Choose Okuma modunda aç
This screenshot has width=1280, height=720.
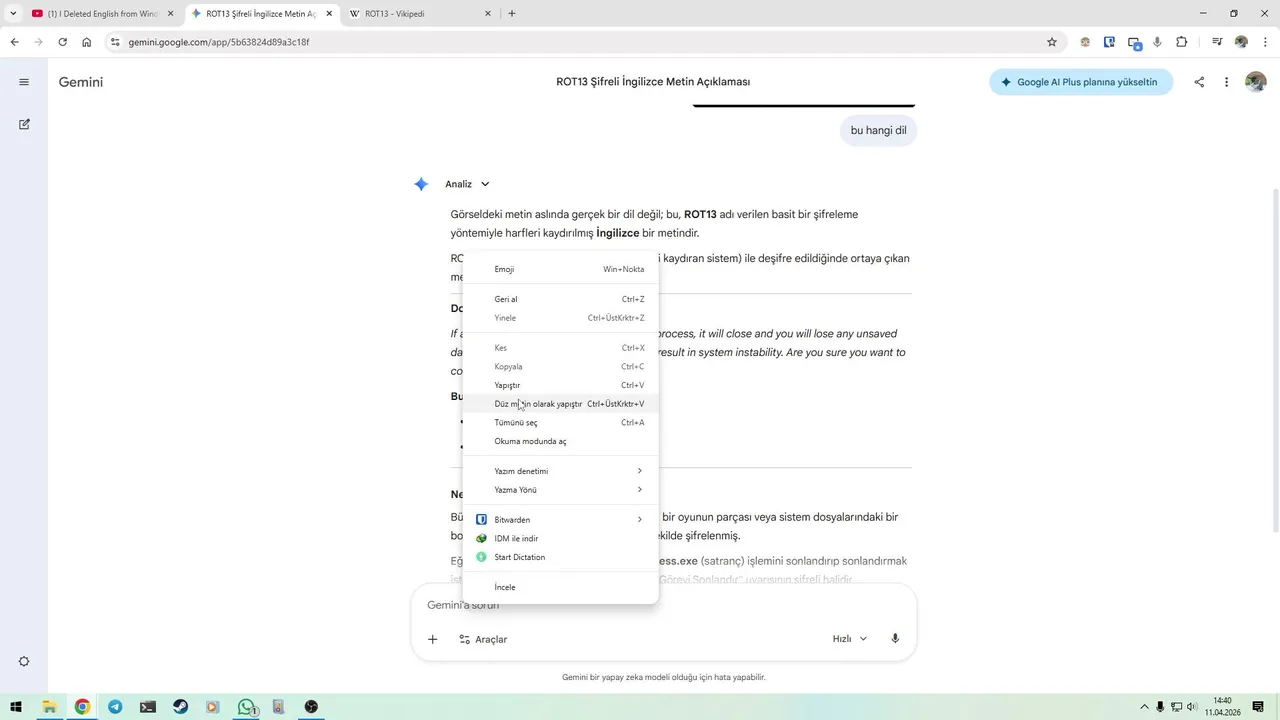[561, 441]
